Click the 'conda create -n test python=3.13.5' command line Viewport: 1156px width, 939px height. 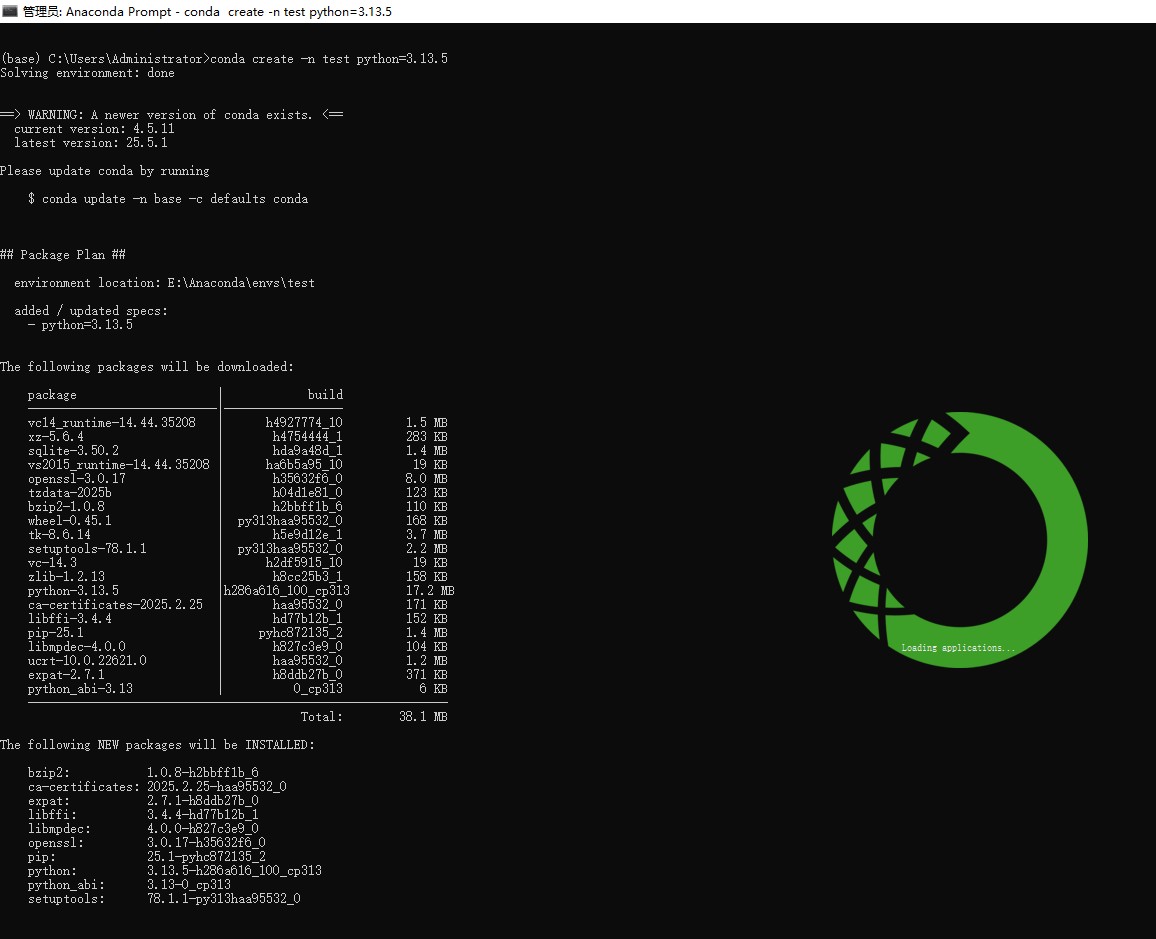pyautogui.click(x=329, y=59)
